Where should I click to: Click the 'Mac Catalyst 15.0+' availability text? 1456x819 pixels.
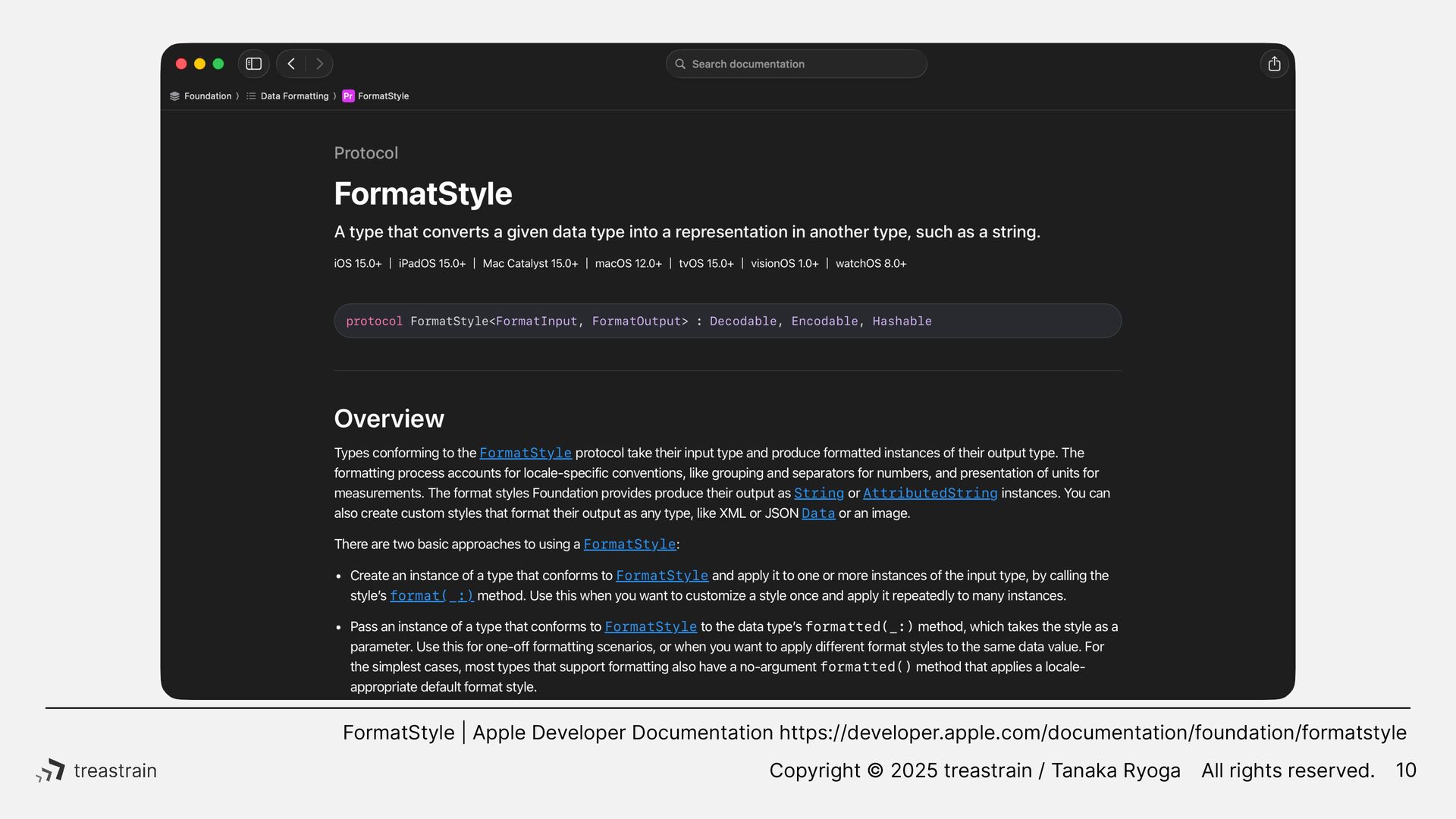coord(530,264)
